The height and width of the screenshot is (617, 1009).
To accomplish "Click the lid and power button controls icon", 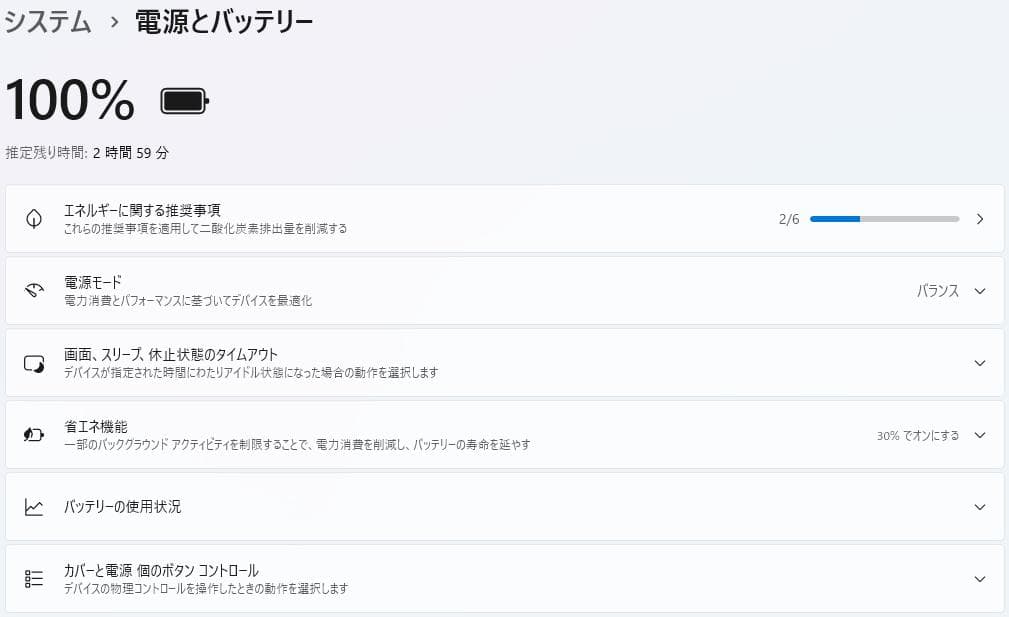I will [33, 578].
